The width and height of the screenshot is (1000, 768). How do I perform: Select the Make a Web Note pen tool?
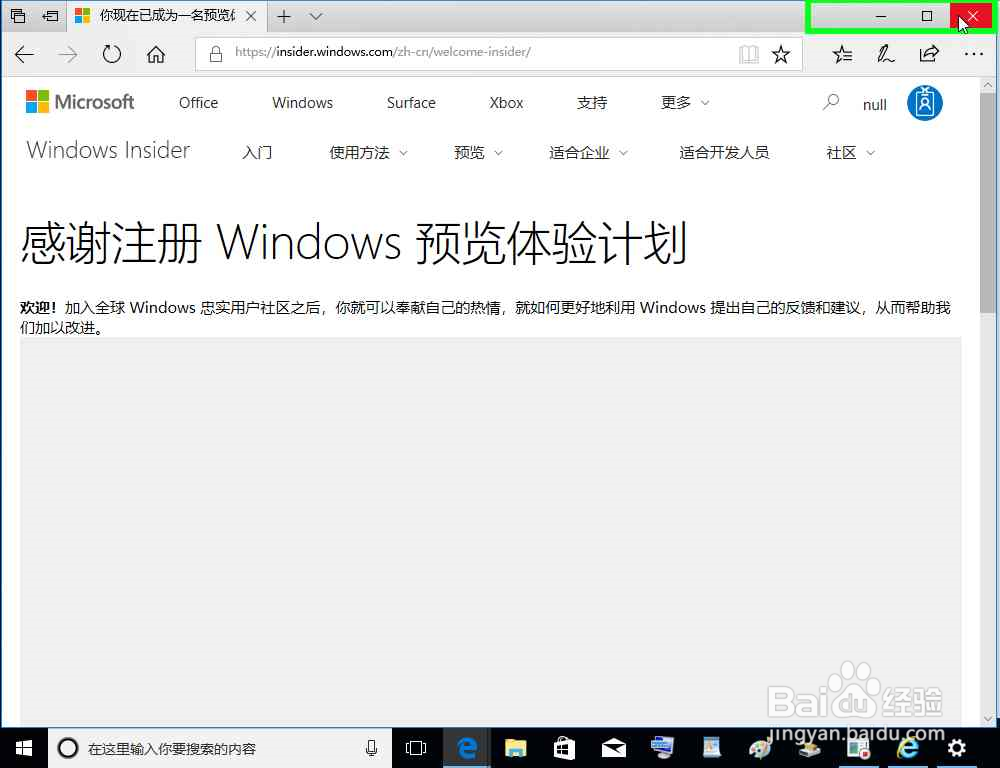(885, 54)
